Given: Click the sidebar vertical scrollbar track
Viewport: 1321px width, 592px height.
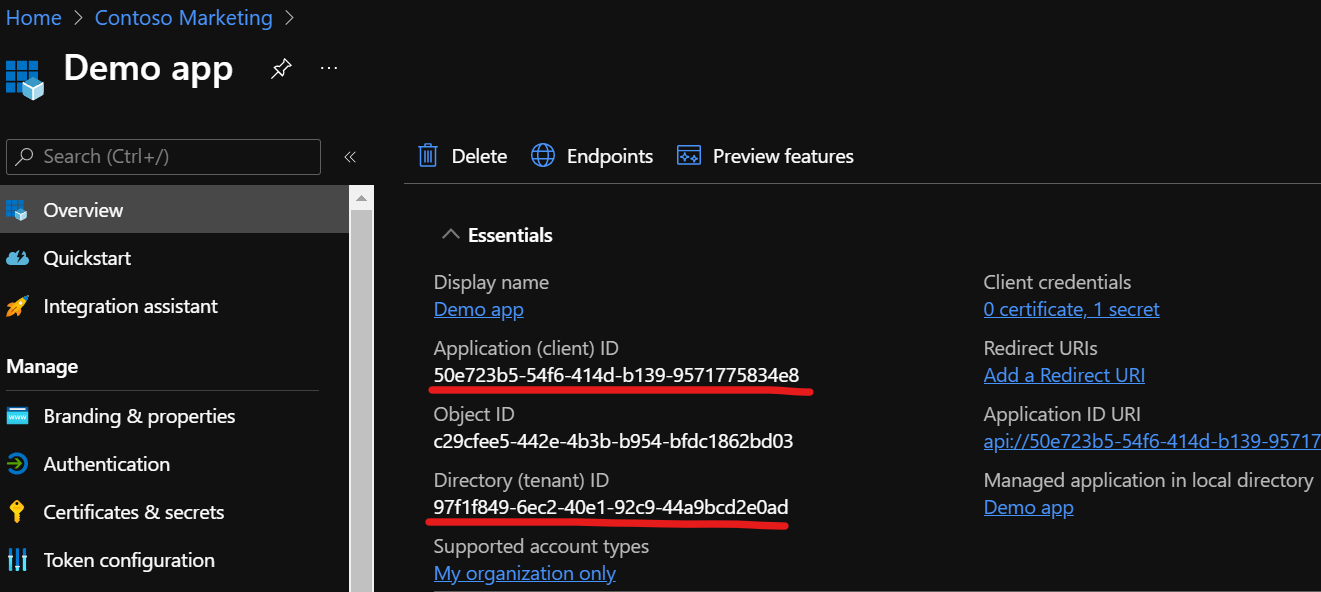Looking at the screenshot, I should click(361, 400).
